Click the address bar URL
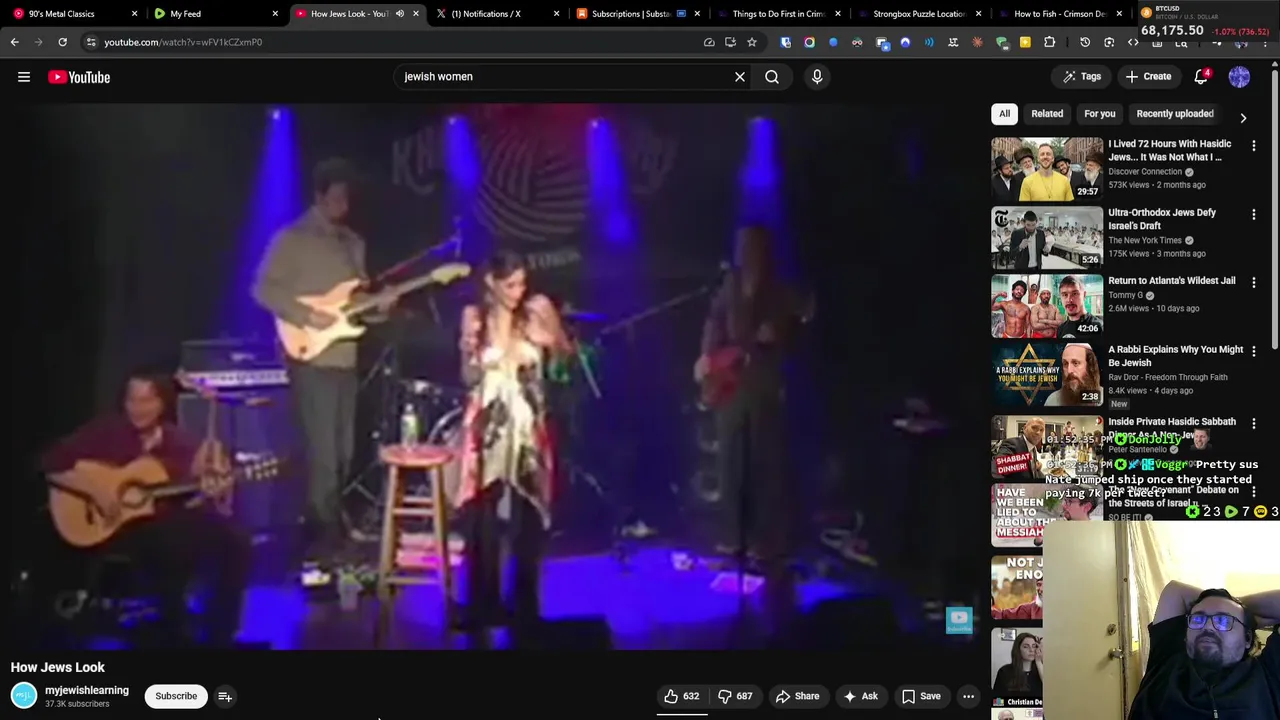The width and height of the screenshot is (1280, 720). [x=183, y=42]
